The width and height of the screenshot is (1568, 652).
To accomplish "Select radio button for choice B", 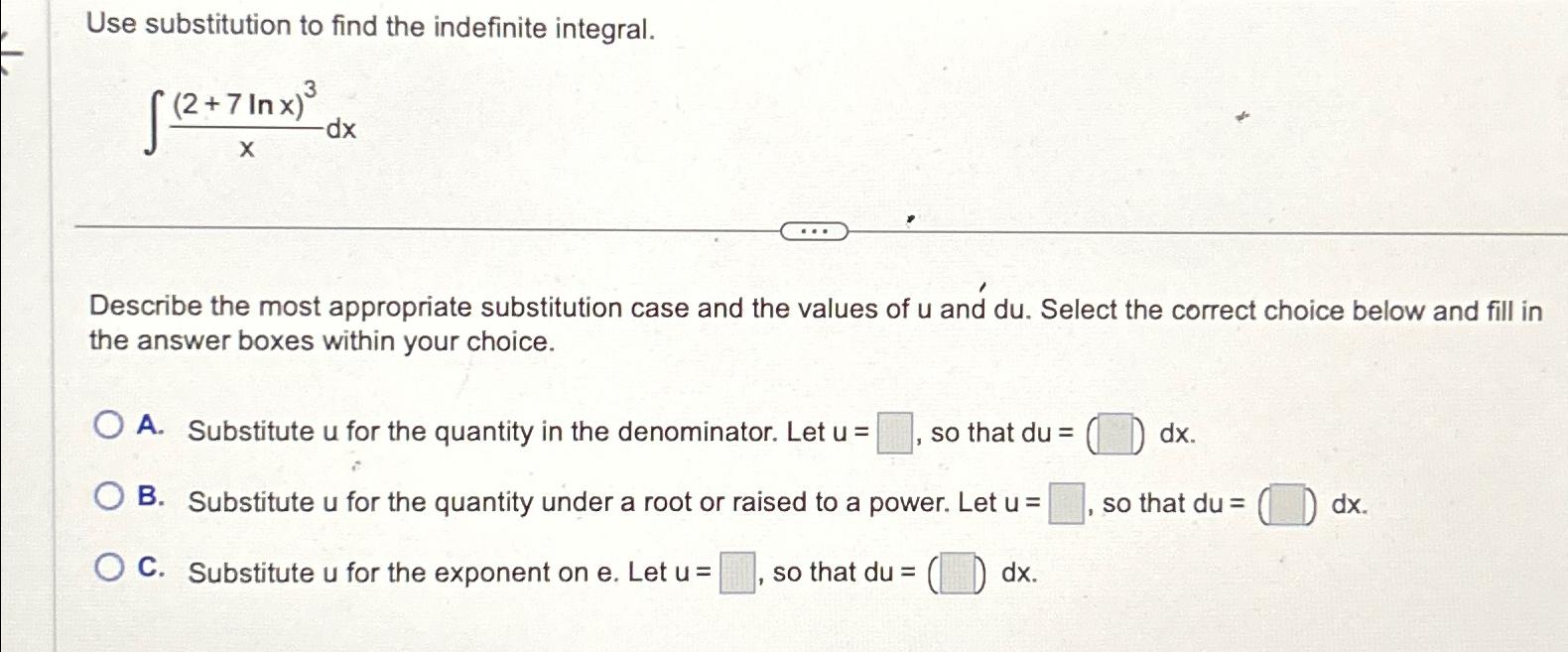I will click(110, 494).
